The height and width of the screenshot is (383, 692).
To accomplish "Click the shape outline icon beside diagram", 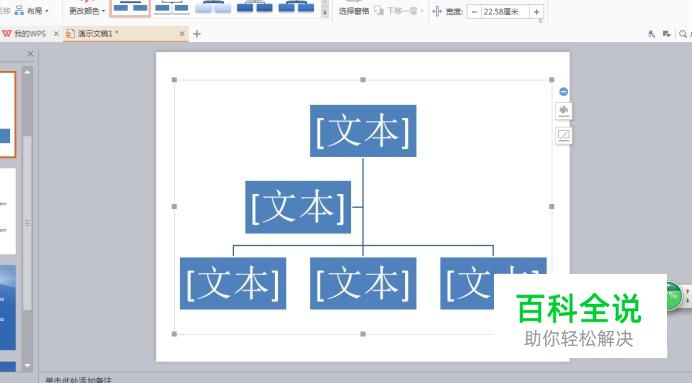I will coord(564,135).
